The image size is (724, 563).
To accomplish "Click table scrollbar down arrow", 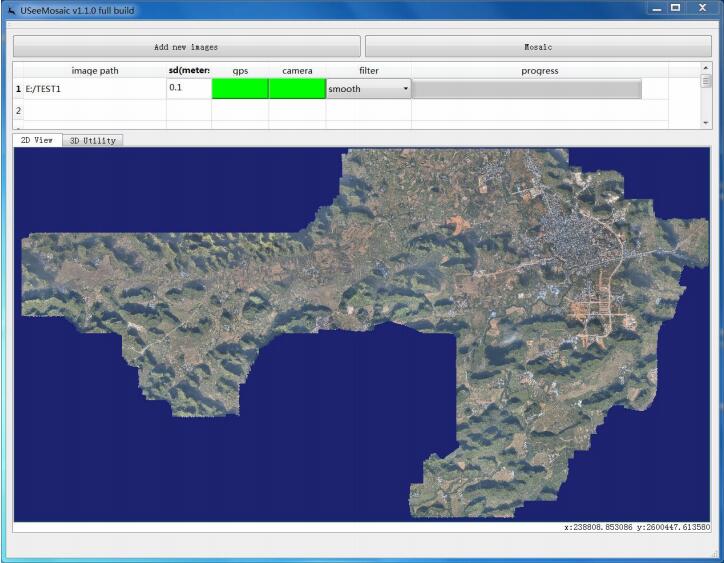I will tap(706, 123).
